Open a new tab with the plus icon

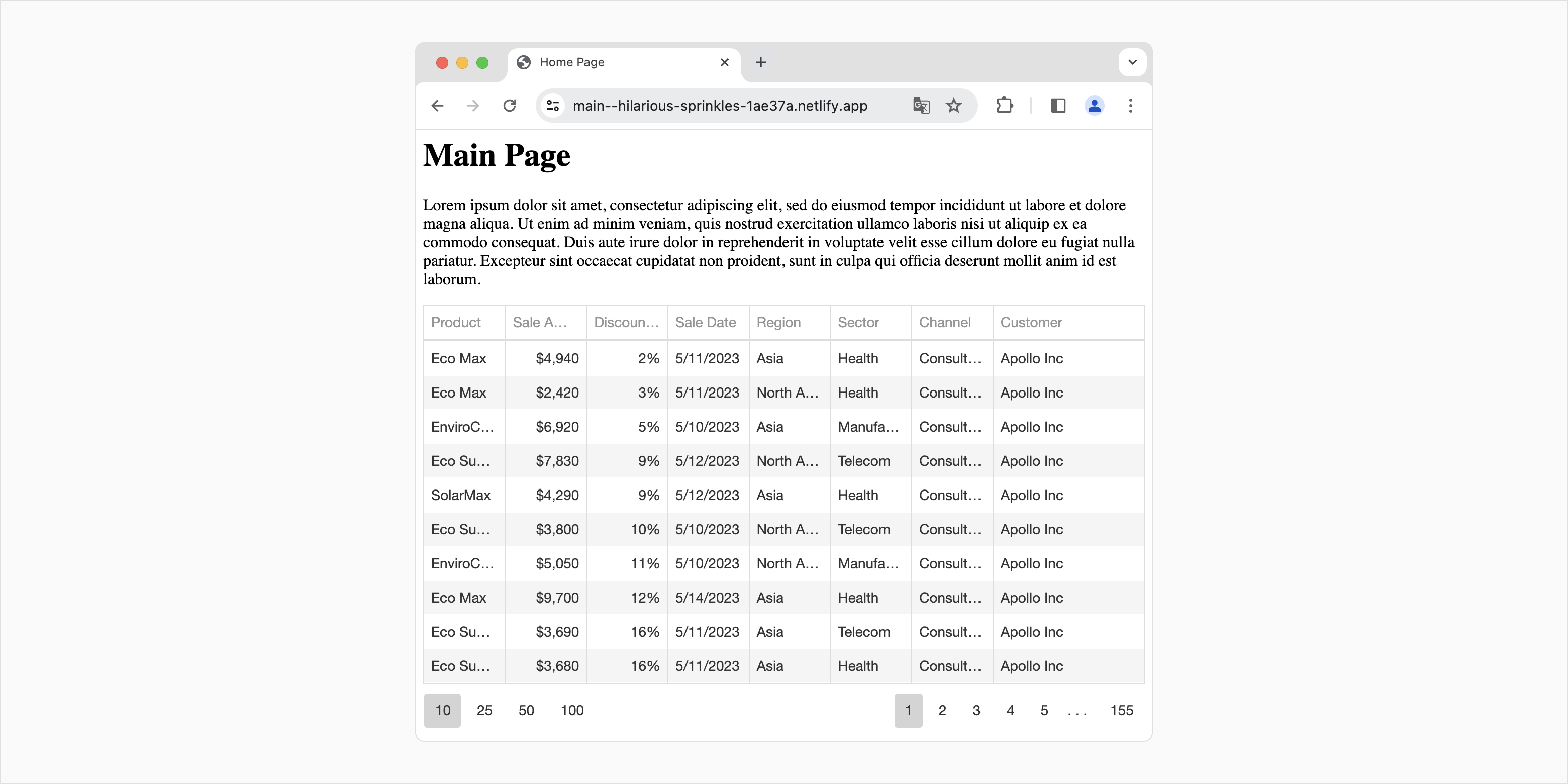(760, 62)
